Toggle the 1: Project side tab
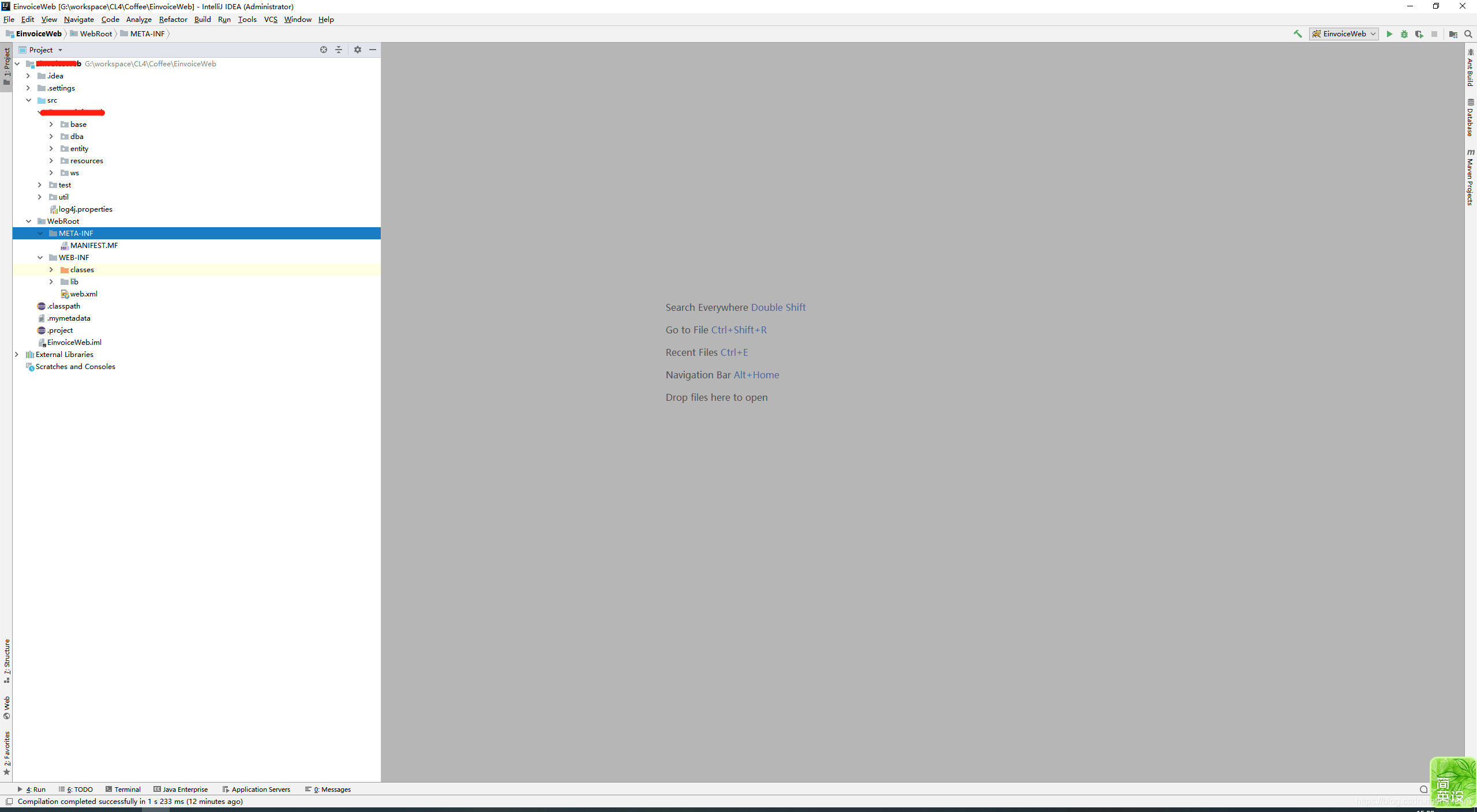This screenshot has width=1477, height=812. pos(7,66)
